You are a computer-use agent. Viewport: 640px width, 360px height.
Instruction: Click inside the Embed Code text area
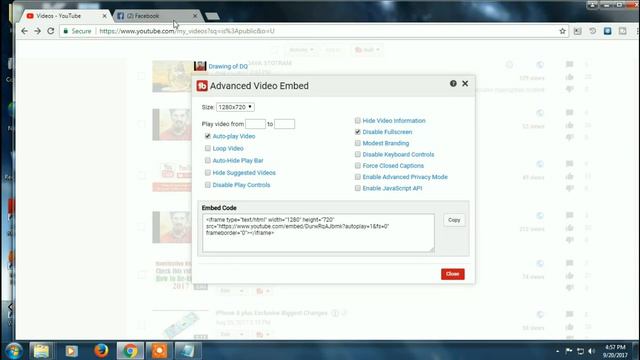coord(318,233)
